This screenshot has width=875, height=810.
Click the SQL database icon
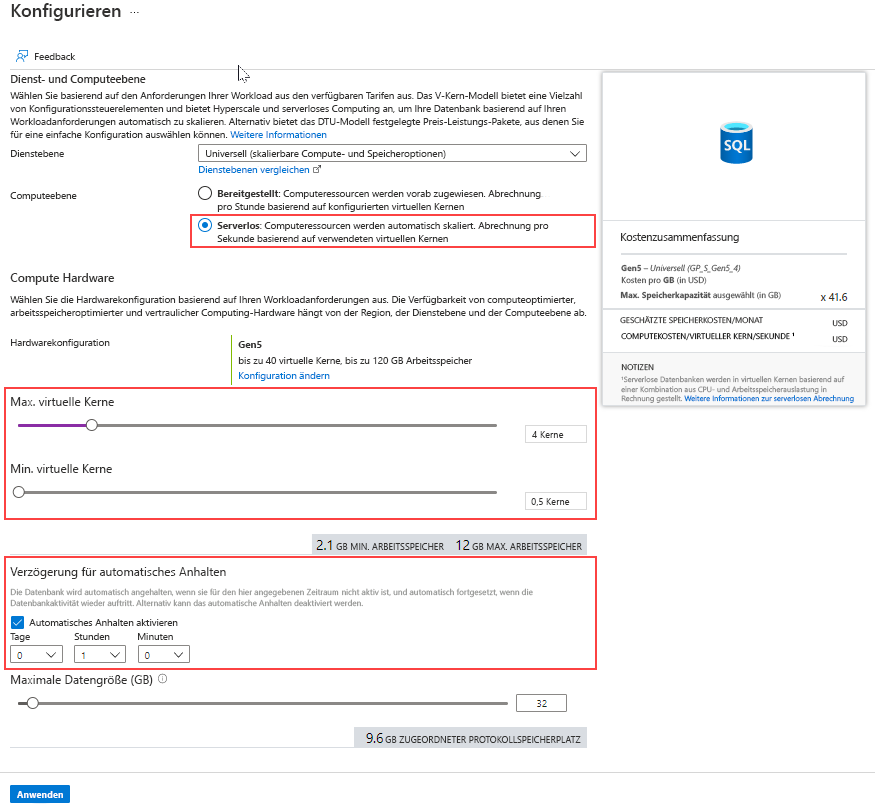click(x=736, y=143)
